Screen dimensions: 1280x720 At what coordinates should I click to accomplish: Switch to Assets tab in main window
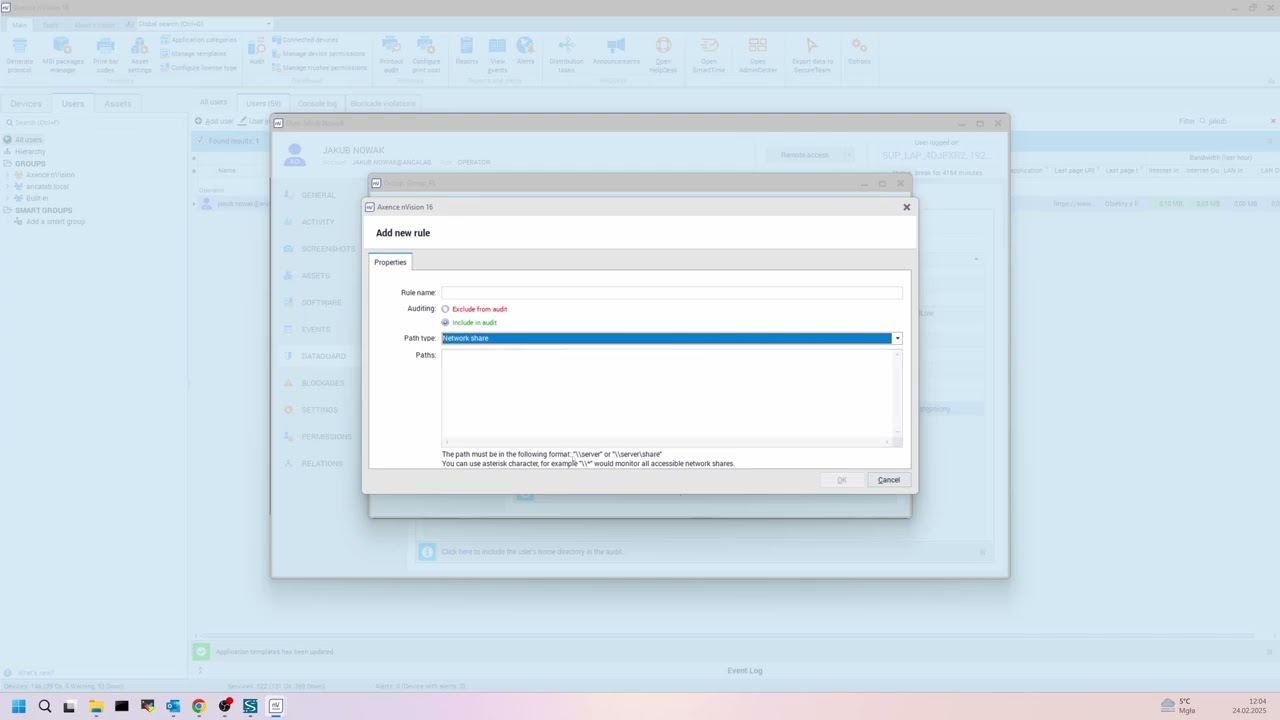[117, 104]
